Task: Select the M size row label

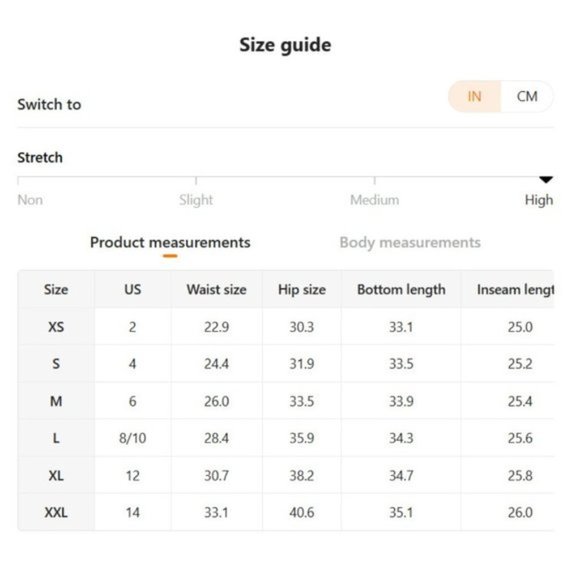Action: pos(56,401)
